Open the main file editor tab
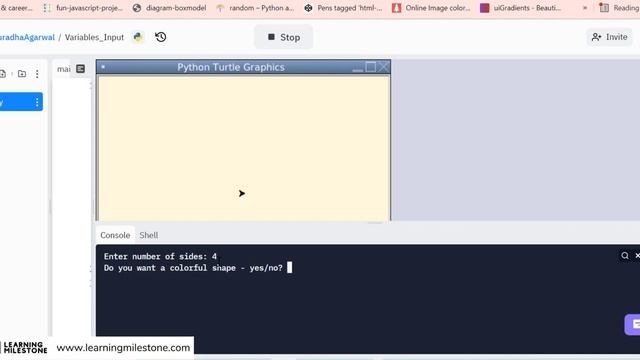 tap(64, 69)
